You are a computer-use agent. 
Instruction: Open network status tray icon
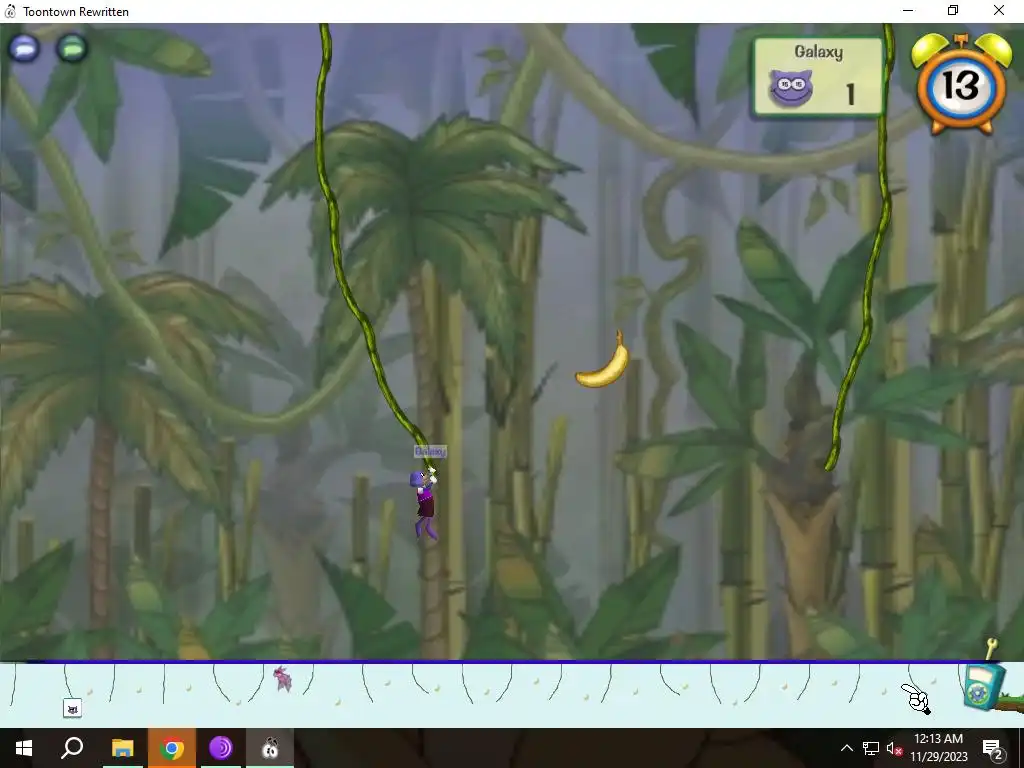(871, 748)
